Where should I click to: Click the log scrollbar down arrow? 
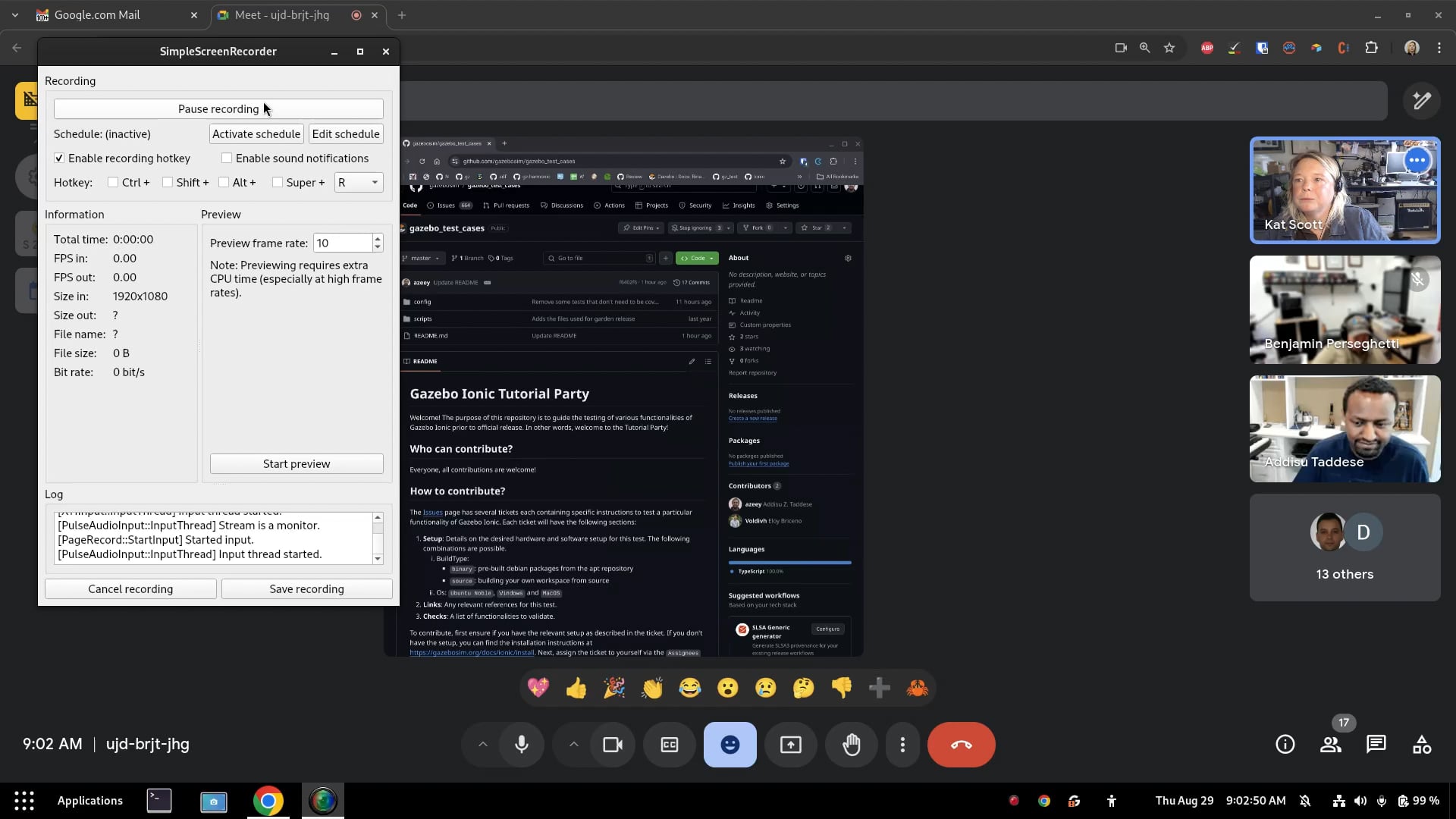tap(378, 559)
